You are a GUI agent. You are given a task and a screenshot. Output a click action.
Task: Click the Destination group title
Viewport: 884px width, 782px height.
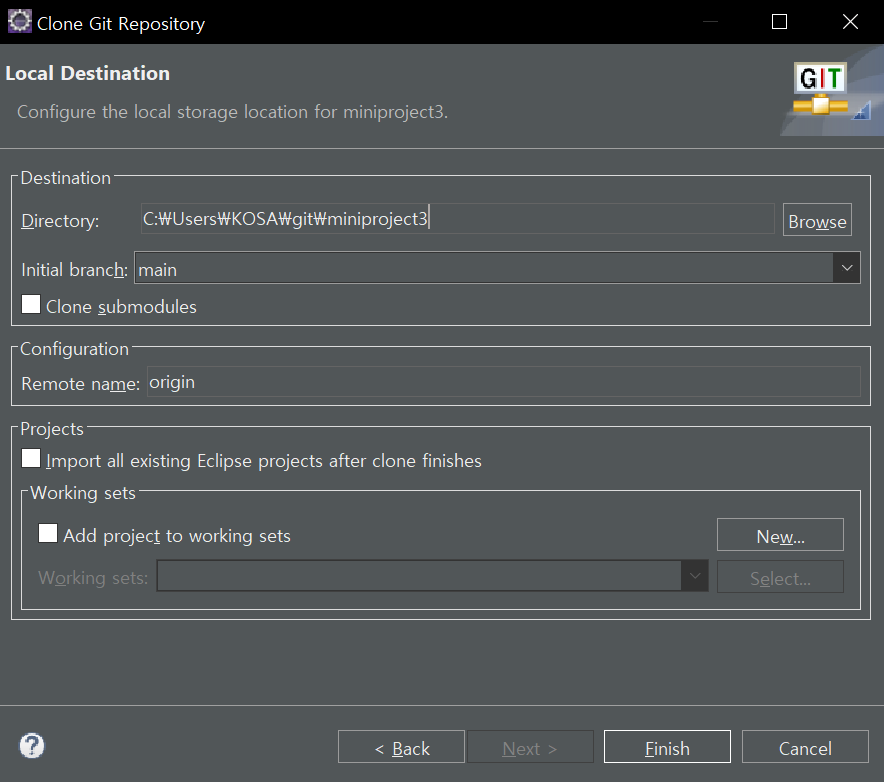tap(65, 178)
